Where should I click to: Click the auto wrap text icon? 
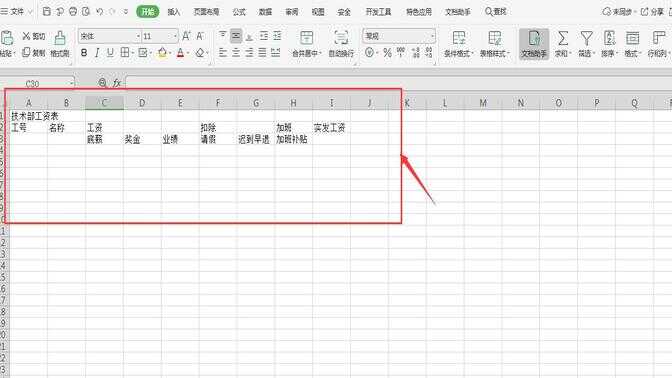click(341, 38)
